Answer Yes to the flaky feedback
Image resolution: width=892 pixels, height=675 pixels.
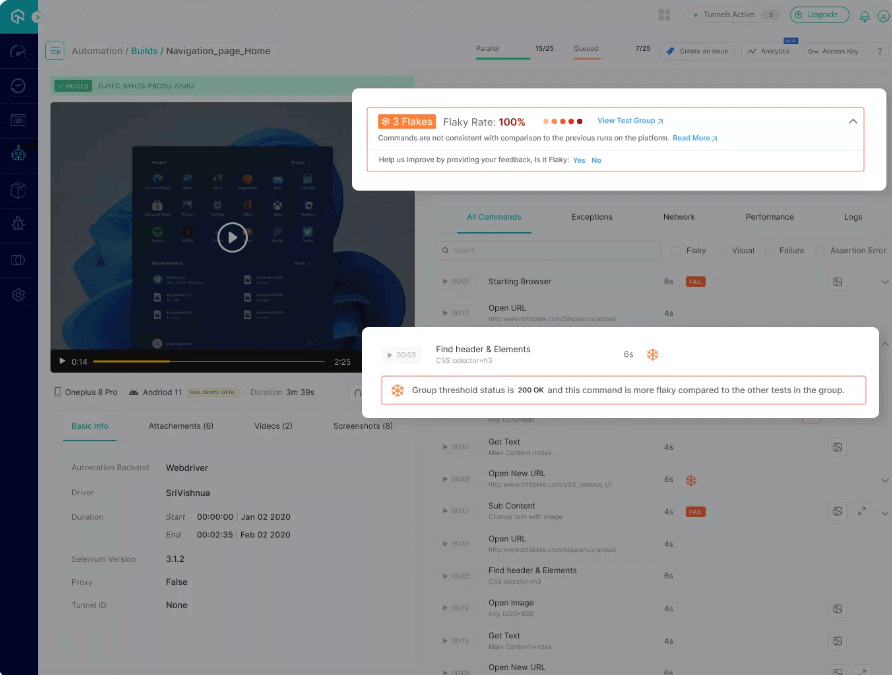579,160
